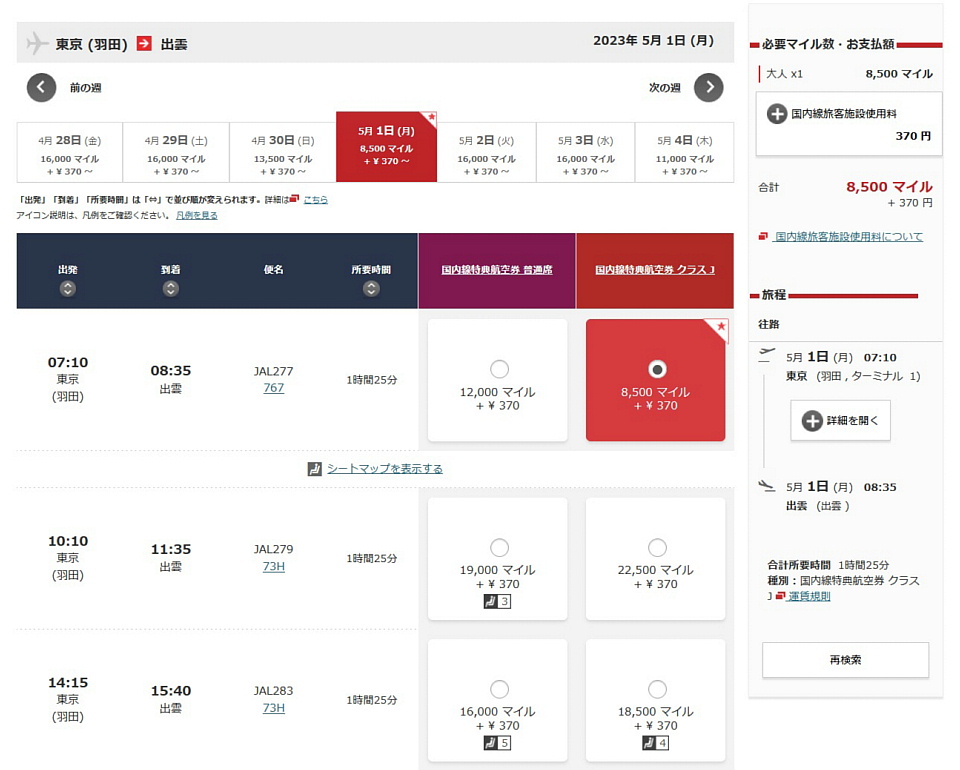Open the 運賃規則 fare rules link
This screenshot has height=770, width=960.
pyautogui.click(x=808, y=596)
